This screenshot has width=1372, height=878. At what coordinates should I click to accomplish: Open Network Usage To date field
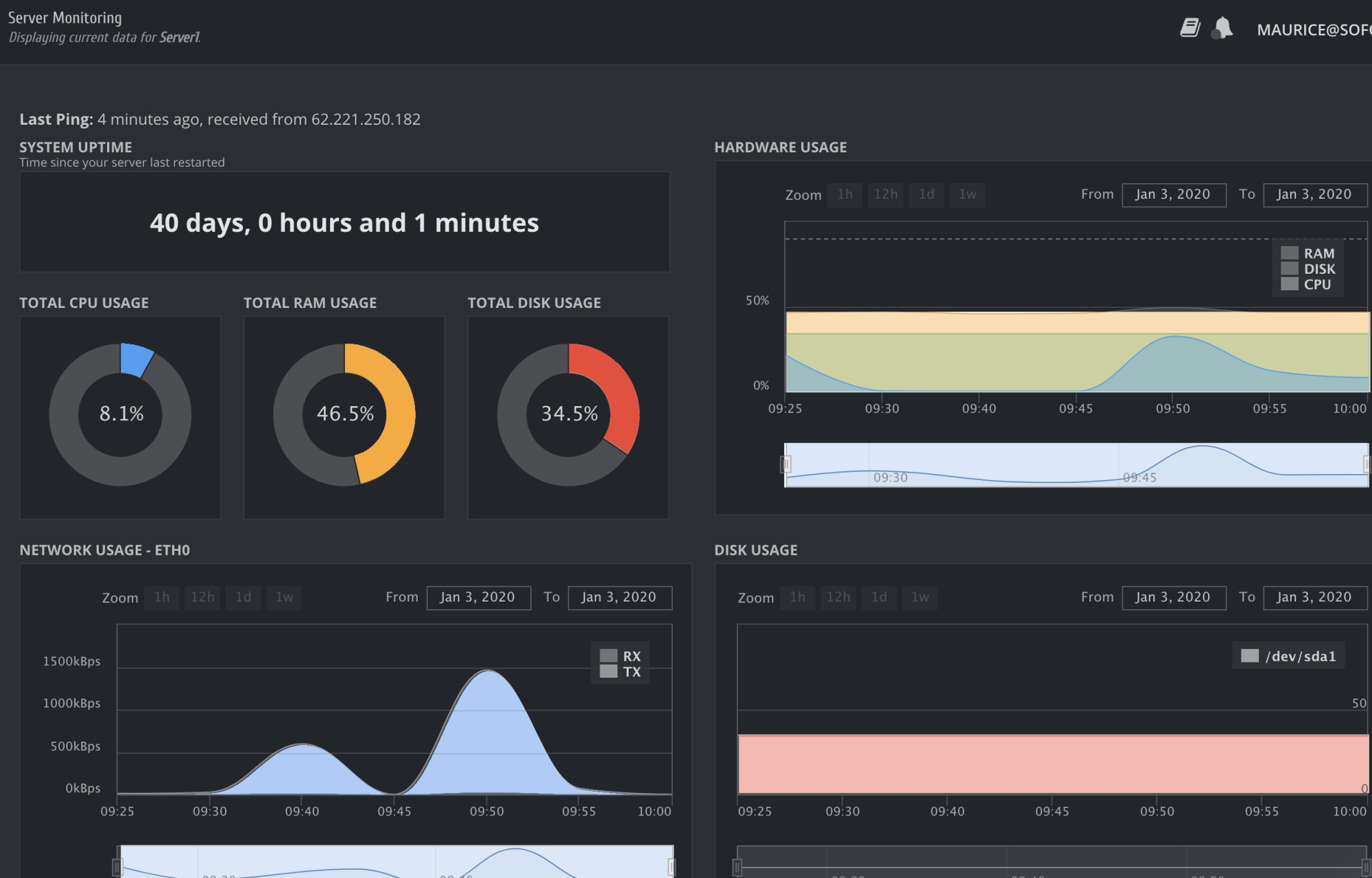[619, 597]
